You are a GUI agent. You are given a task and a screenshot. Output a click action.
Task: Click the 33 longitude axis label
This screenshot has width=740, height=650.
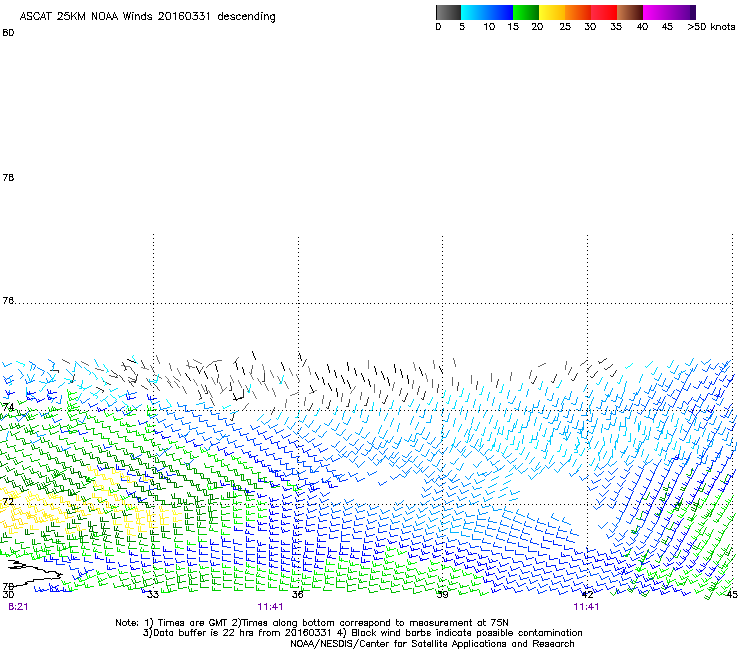[153, 594]
